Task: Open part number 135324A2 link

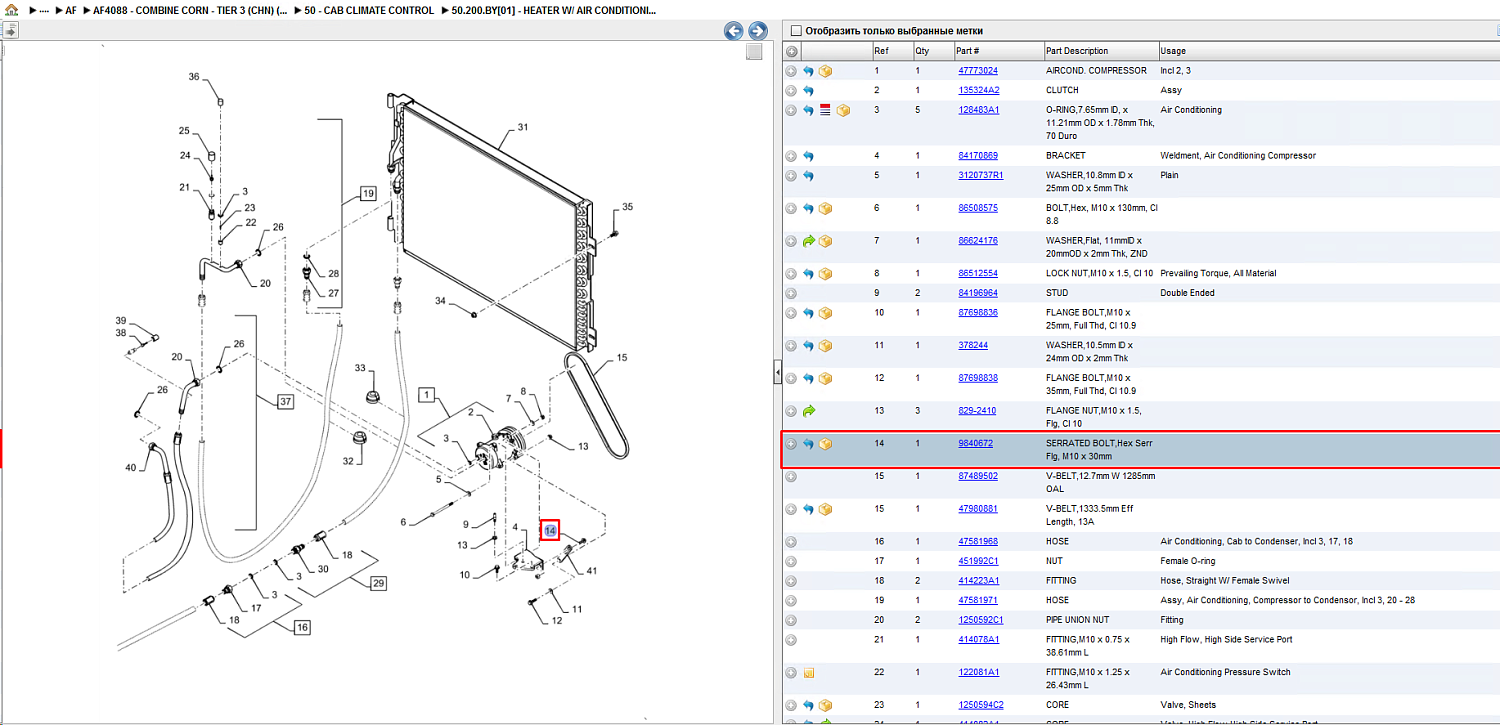Action: click(x=979, y=91)
